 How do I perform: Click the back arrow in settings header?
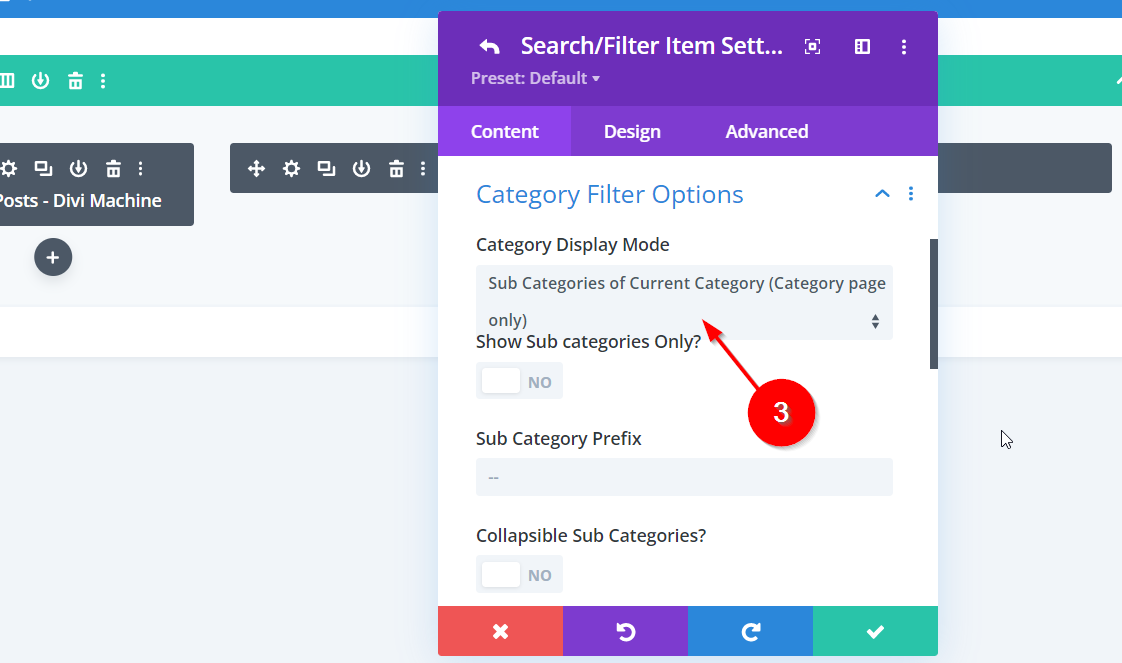pyautogui.click(x=489, y=46)
